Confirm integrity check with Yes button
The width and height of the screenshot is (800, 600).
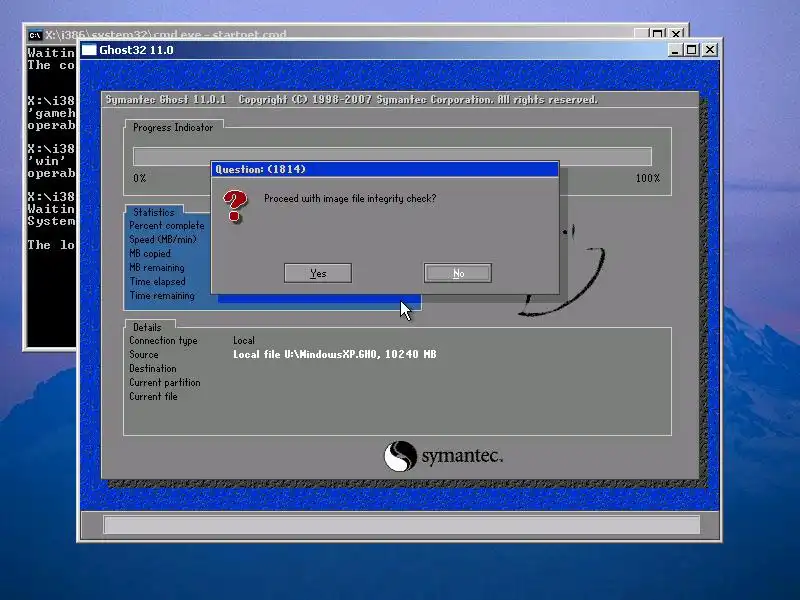[x=317, y=273]
